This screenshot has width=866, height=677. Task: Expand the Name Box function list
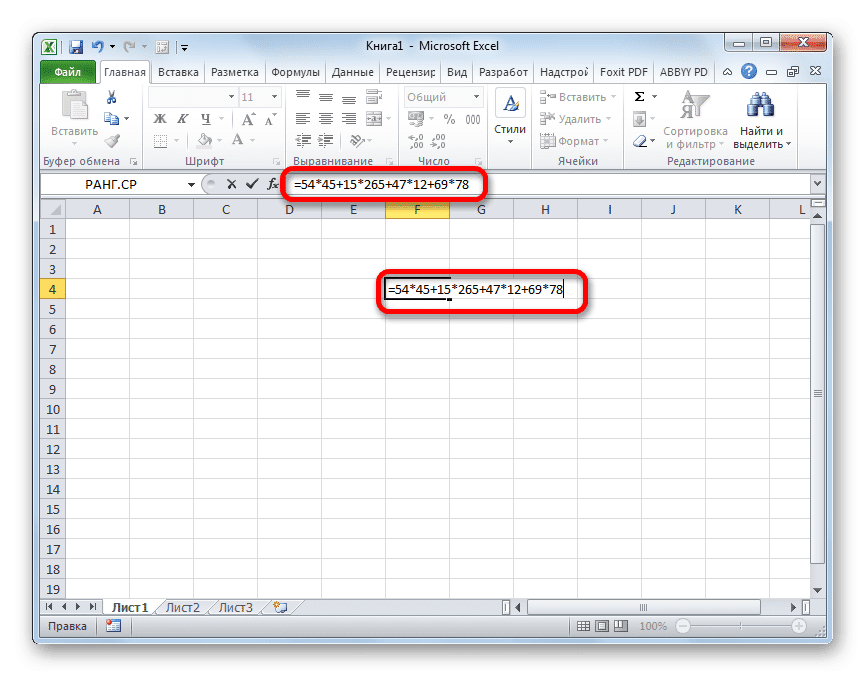pyautogui.click(x=191, y=184)
